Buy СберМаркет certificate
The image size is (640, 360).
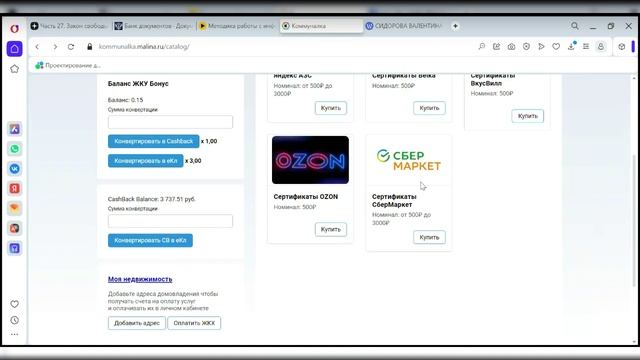429,237
